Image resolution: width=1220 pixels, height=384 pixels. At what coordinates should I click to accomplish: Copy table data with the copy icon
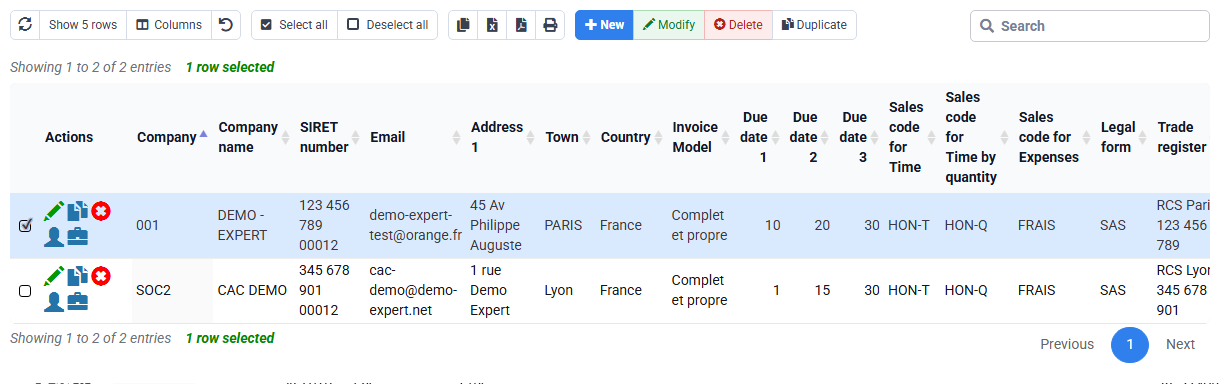click(463, 25)
